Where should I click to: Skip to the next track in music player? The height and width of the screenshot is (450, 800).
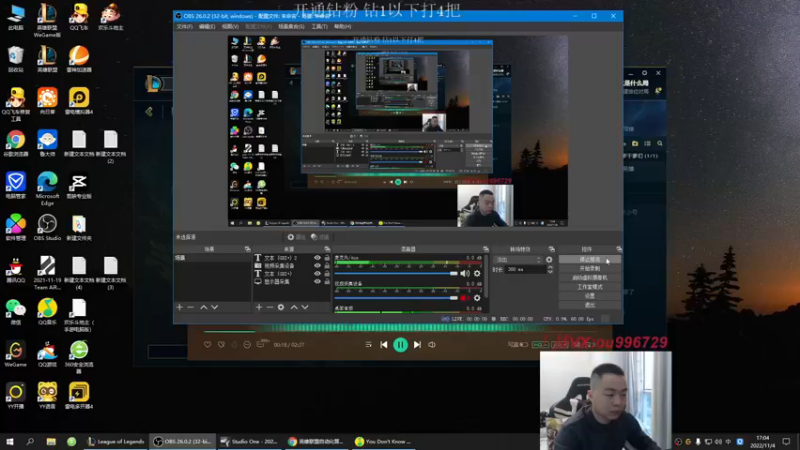click(x=417, y=345)
